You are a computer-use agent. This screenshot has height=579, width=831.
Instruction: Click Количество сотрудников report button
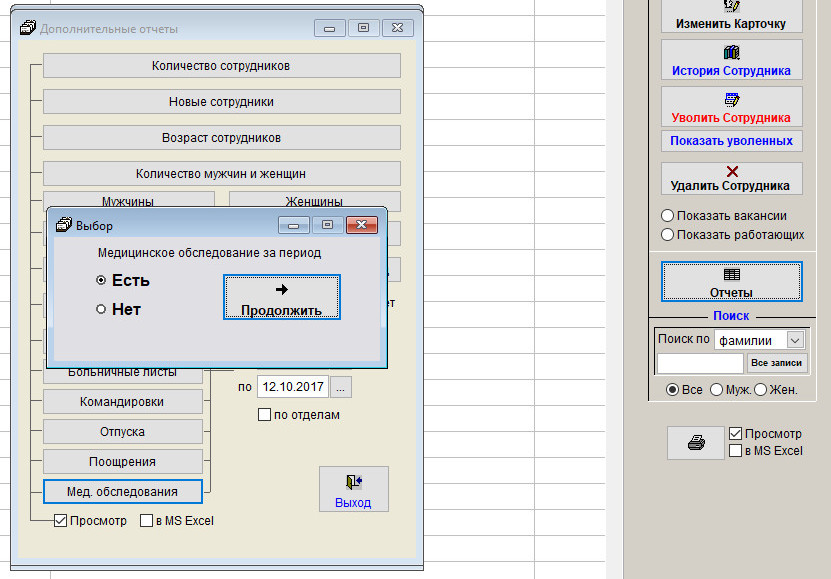point(222,66)
